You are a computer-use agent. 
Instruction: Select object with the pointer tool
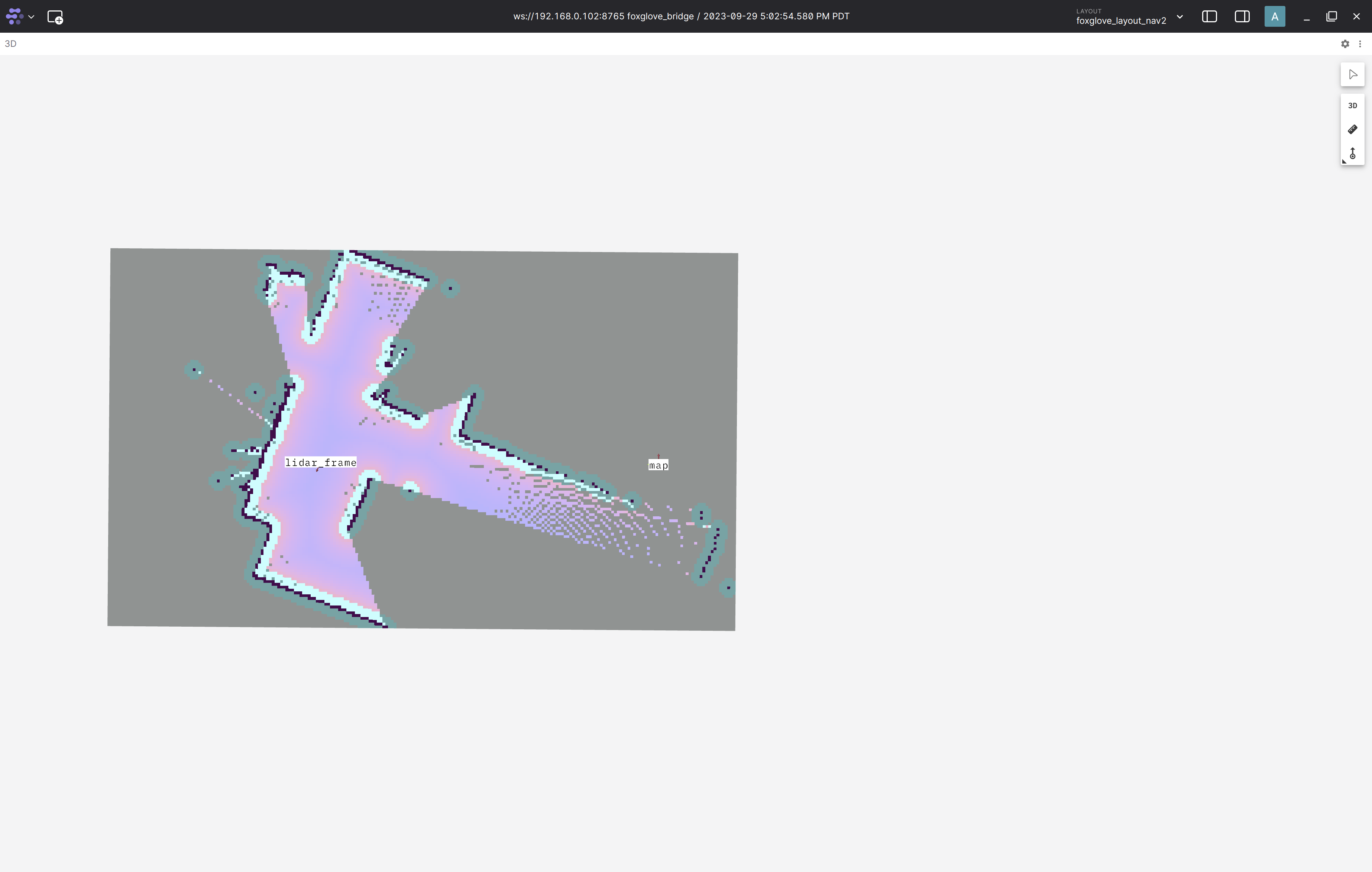1353,75
